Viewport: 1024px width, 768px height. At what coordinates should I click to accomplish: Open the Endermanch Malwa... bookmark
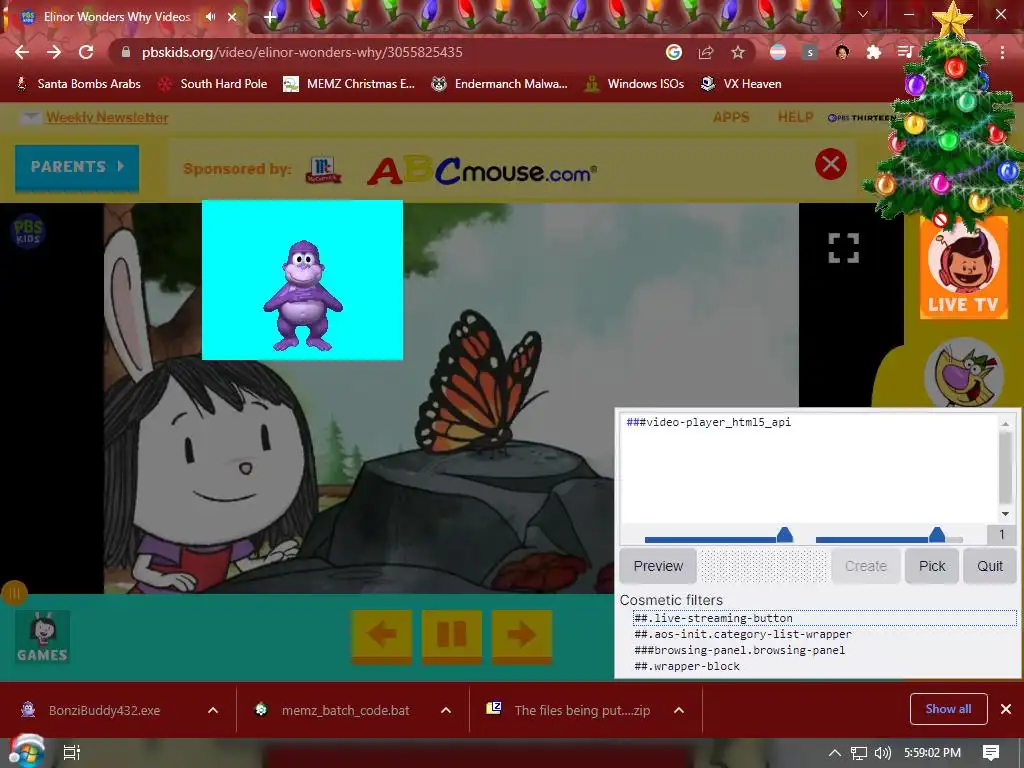[x=500, y=84]
